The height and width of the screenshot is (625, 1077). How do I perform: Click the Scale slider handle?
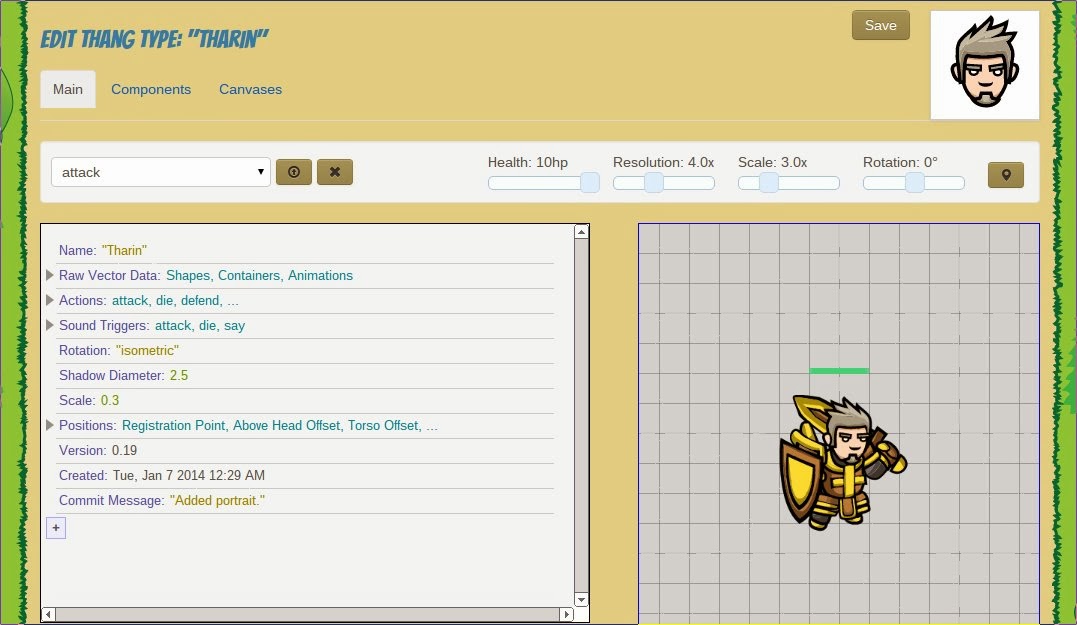pos(769,183)
